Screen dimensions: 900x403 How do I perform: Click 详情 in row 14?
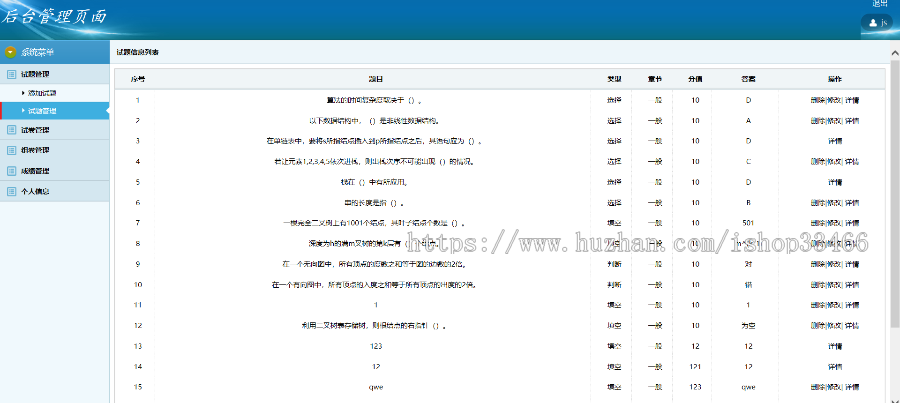point(835,366)
